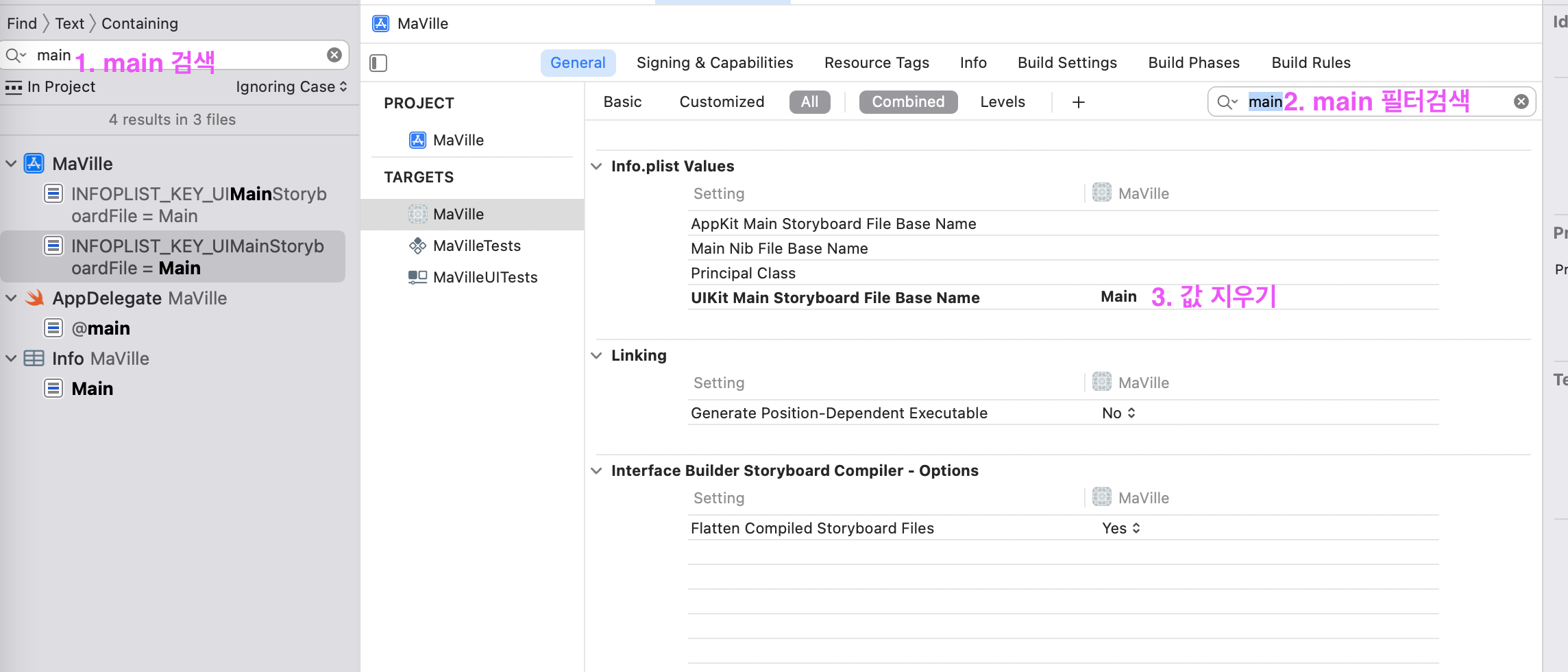Switch to Combined settings view
The height and width of the screenshot is (672, 1568).
coord(908,101)
